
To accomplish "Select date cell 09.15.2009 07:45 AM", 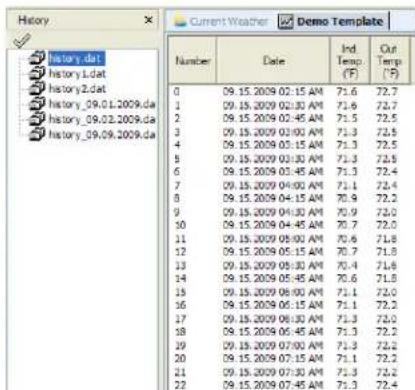I will coord(273,385).
